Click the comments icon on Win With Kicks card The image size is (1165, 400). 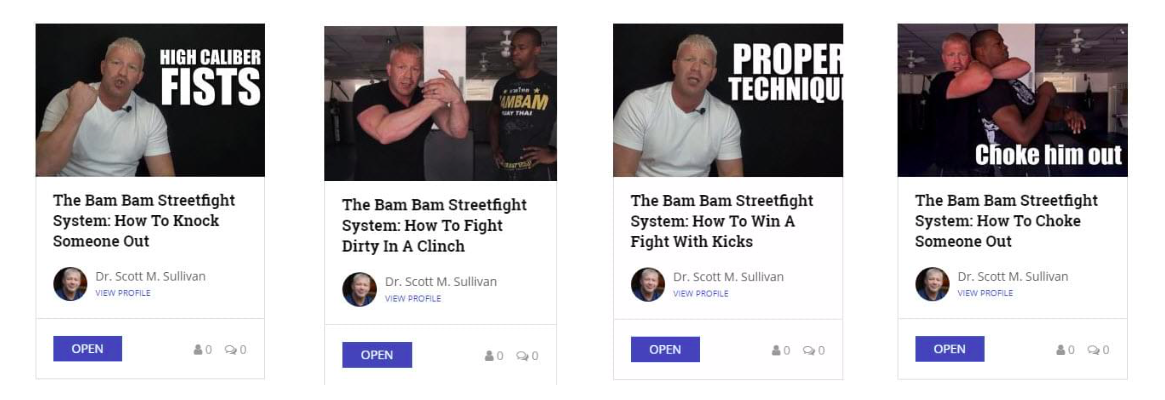808,350
